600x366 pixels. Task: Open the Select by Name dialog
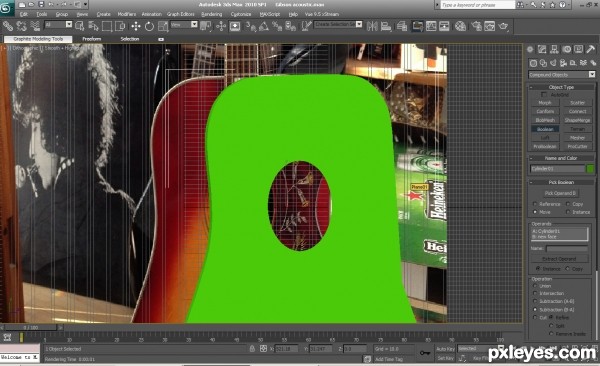pyautogui.click(x=93, y=26)
